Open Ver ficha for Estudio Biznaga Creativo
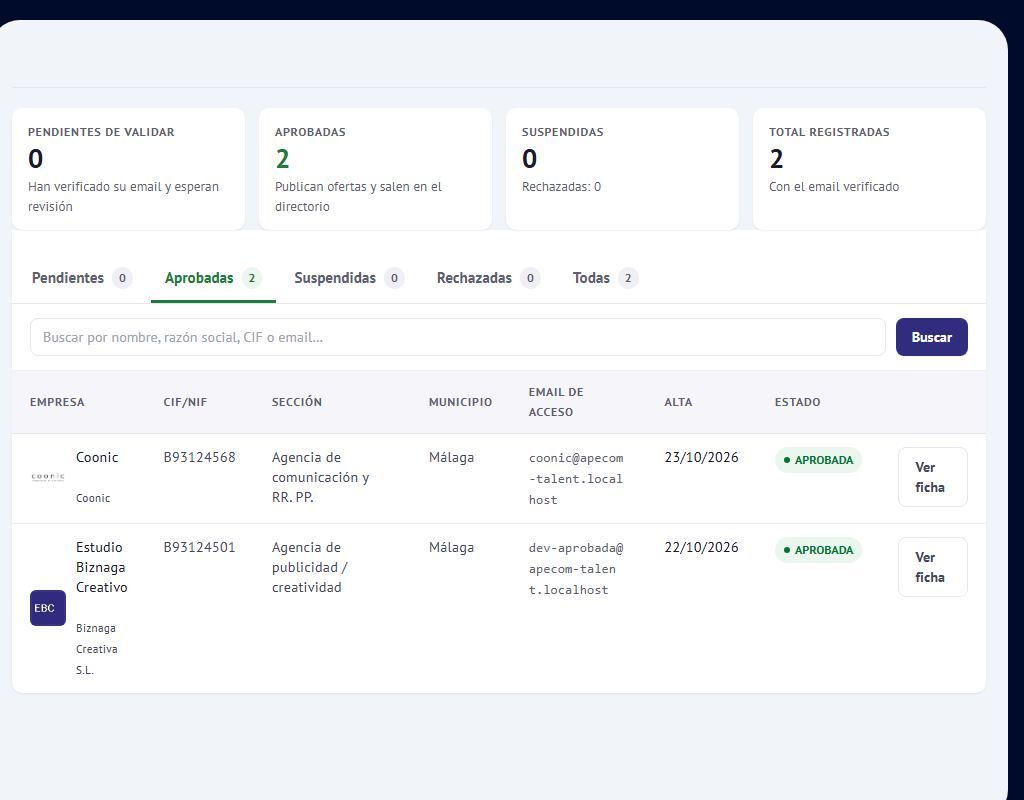Screen dimensions: 1024x800 tap(933, 567)
